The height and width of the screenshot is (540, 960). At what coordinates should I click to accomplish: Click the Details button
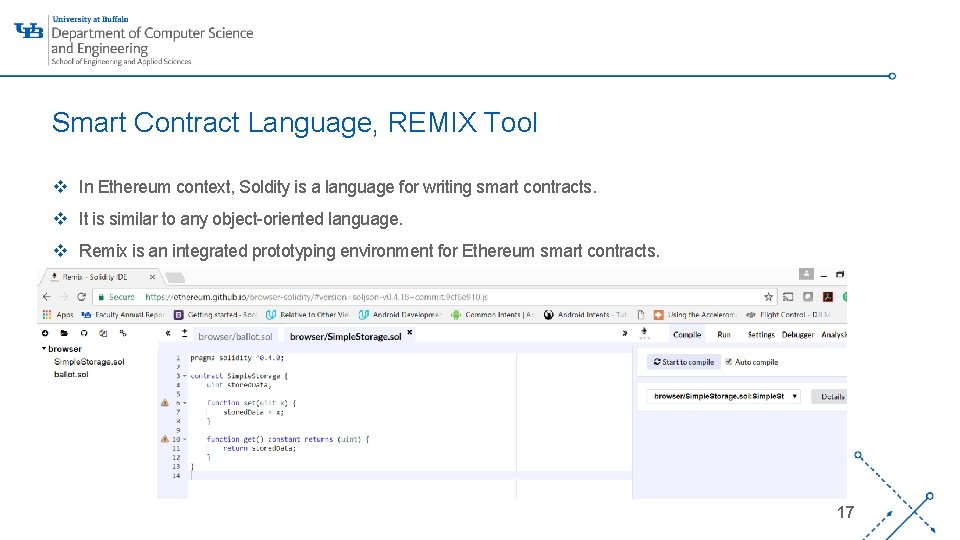click(830, 397)
